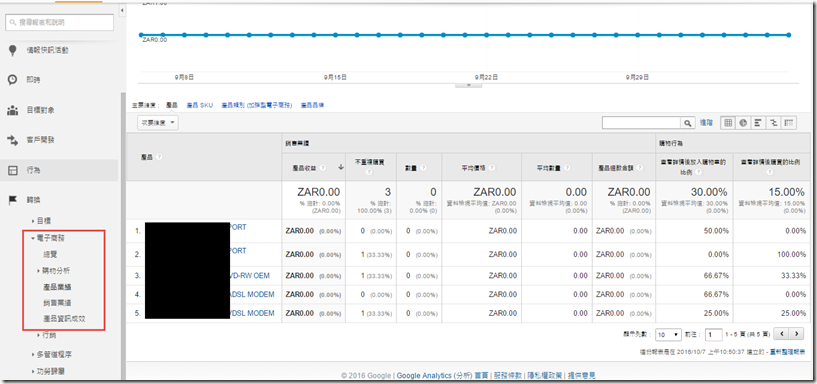
Task: Collapse the sidebar with the left arrow
Action: coord(122,10)
